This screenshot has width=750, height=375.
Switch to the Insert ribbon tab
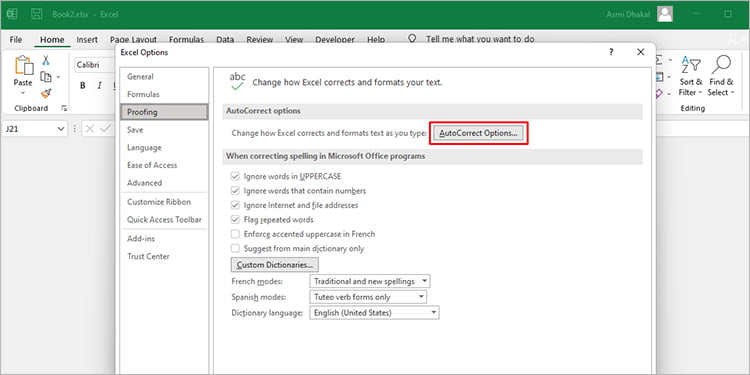pyautogui.click(x=87, y=40)
